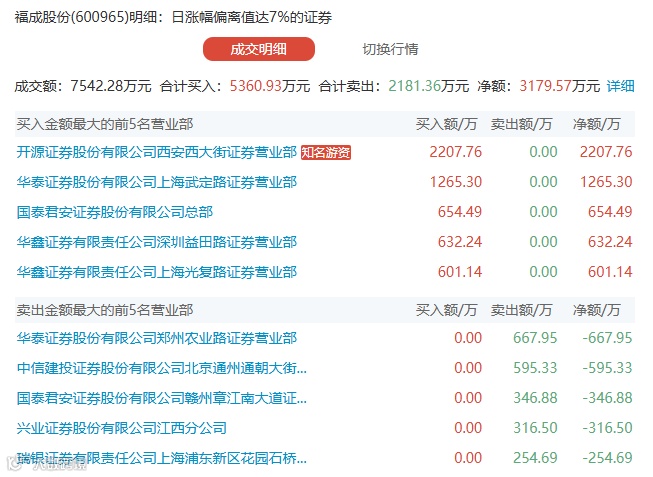Click sell amount 595.33 in 中信建投 row
This screenshot has height=477, width=653.
535,368
